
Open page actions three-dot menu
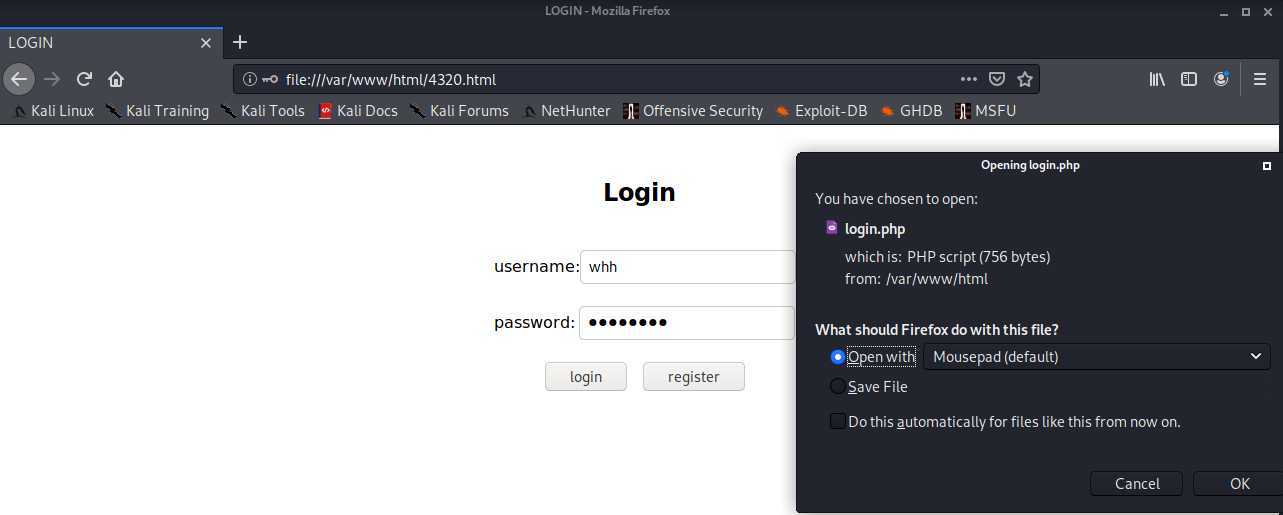pos(969,79)
